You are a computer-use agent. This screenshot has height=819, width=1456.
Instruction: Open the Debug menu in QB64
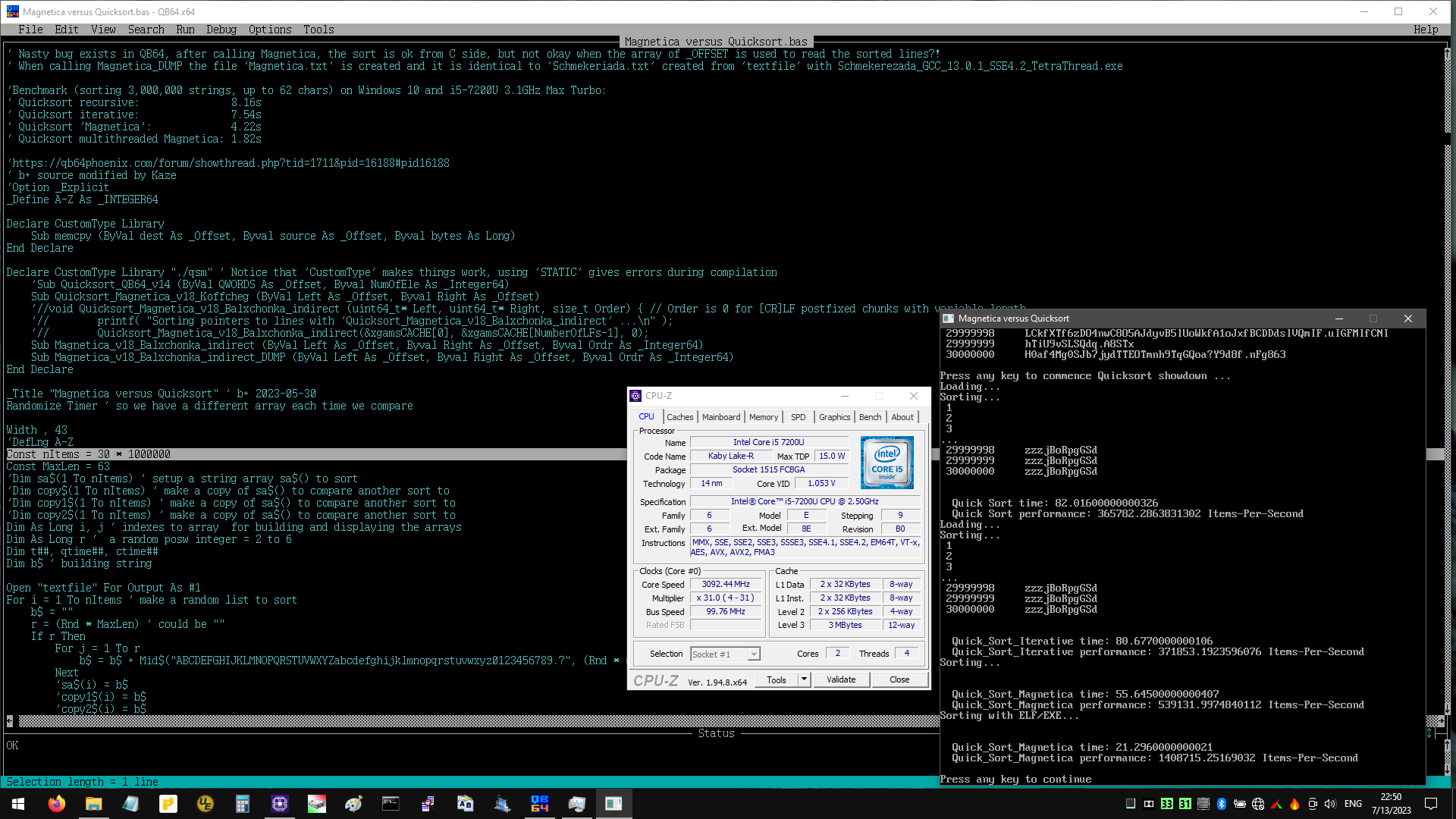pyautogui.click(x=221, y=30)
